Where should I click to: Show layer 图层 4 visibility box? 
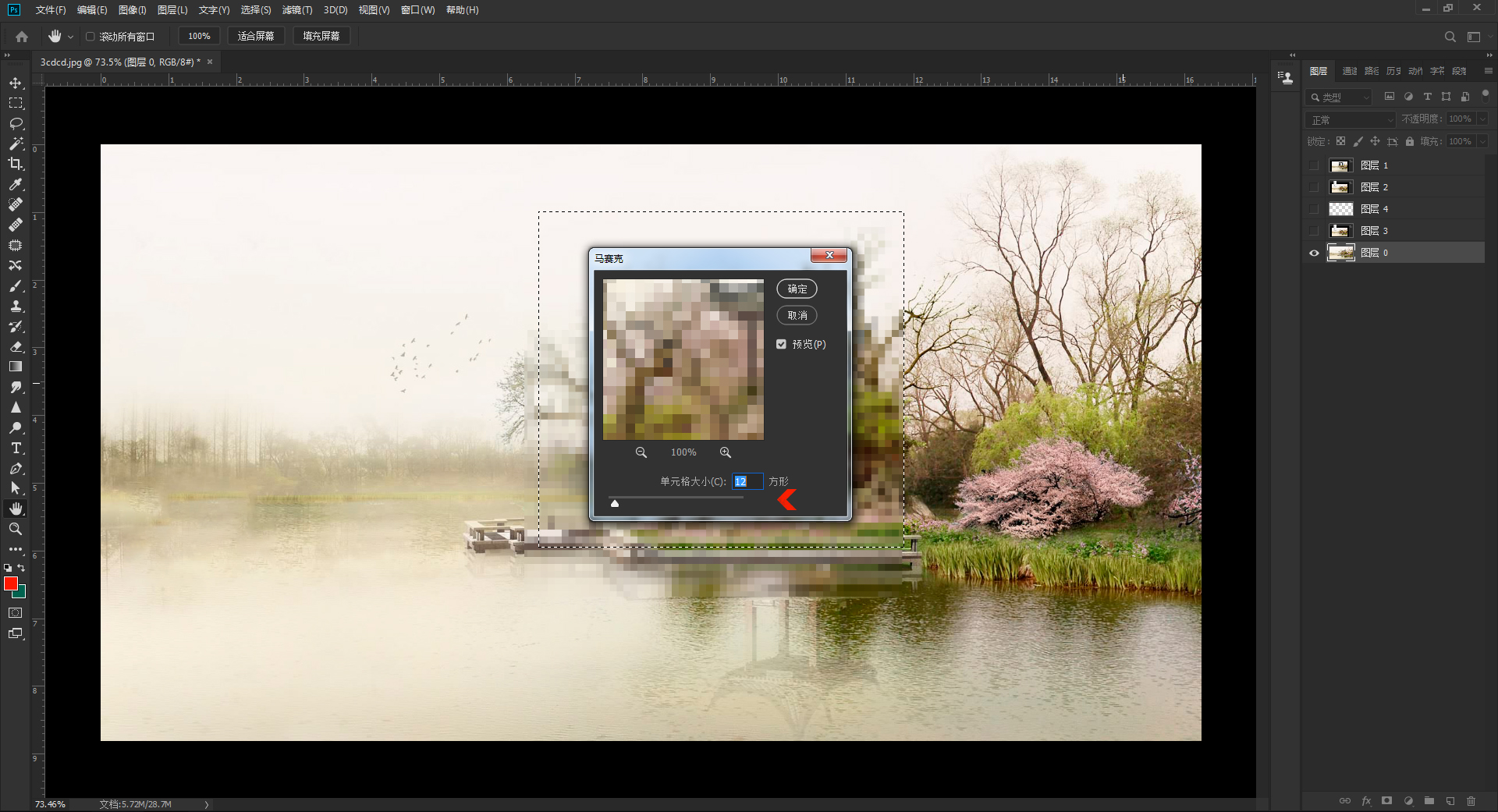(1314, 209)
